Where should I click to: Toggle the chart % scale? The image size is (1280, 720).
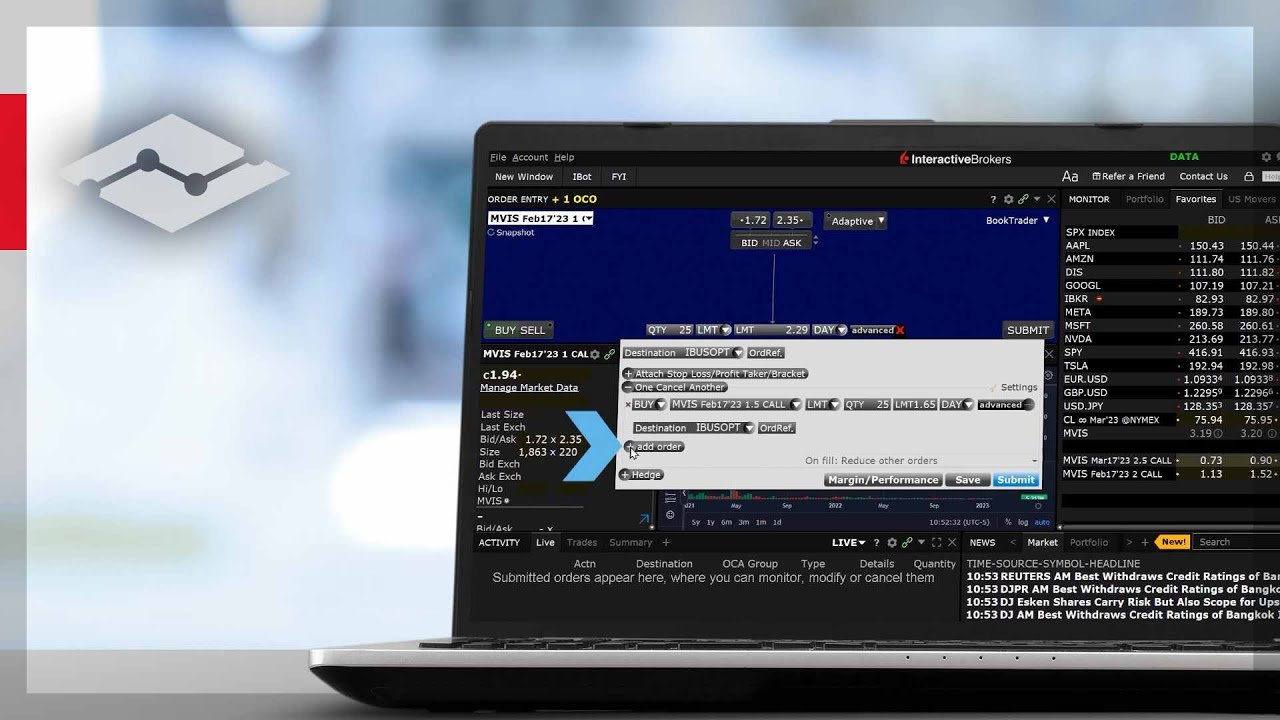pyautogui.click(x=1009, y=522)
